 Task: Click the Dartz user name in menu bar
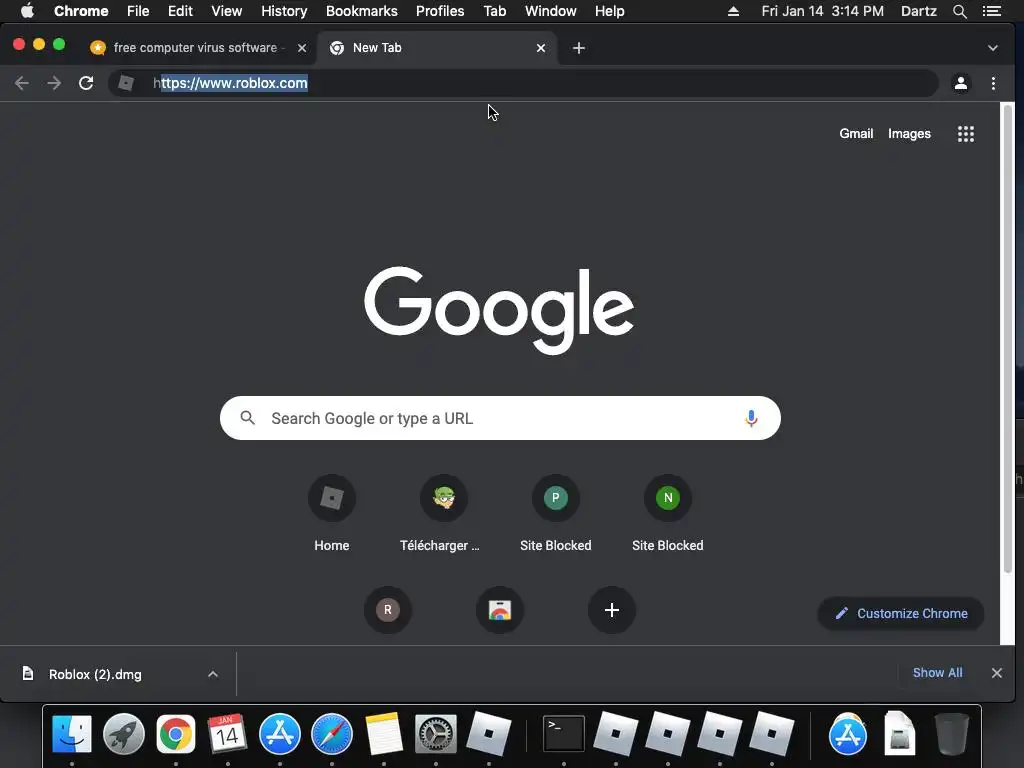(919, 11)
